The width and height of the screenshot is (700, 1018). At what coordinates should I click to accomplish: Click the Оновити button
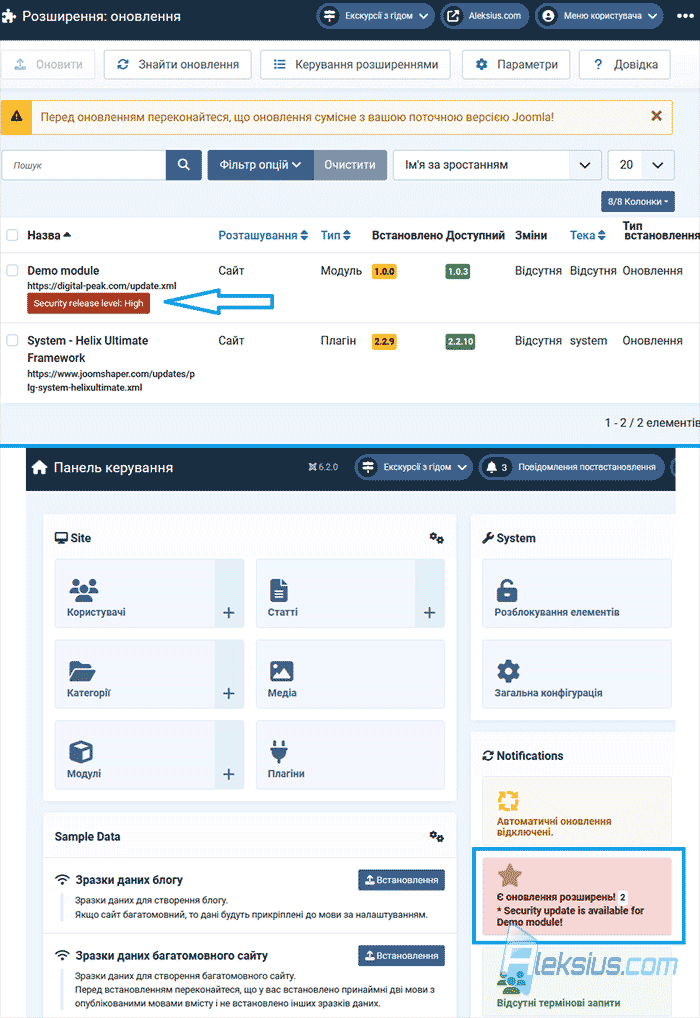(x=49, y=64)
